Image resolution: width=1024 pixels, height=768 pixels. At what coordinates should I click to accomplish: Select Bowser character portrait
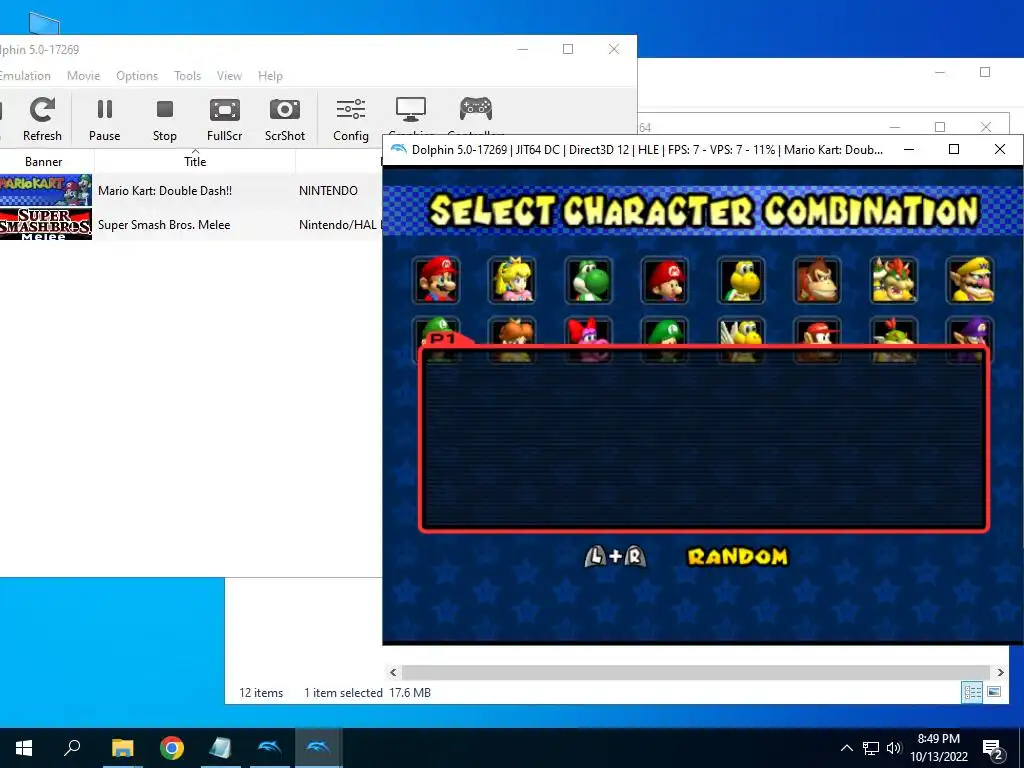(x=893, y=280)
